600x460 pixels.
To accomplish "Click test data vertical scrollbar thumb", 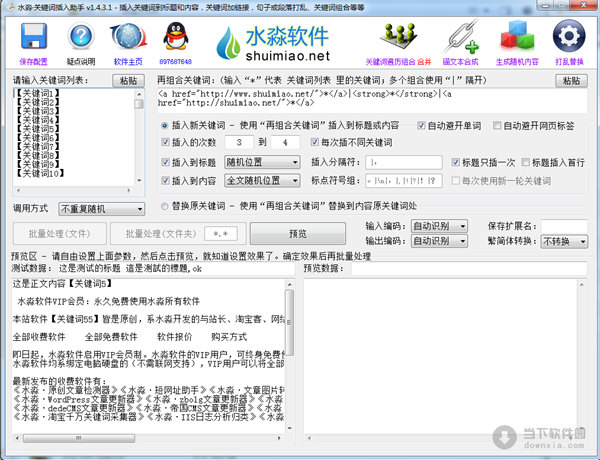I will click(290, 323).
